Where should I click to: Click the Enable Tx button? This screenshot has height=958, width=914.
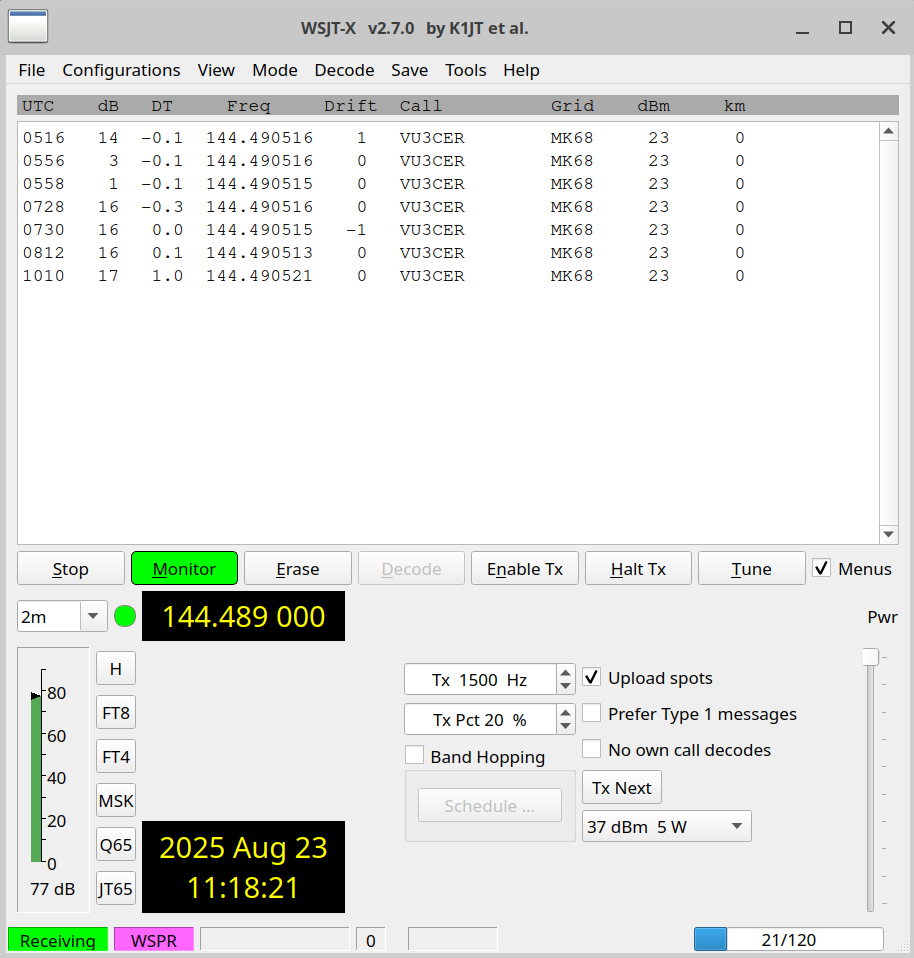point(525,569)
